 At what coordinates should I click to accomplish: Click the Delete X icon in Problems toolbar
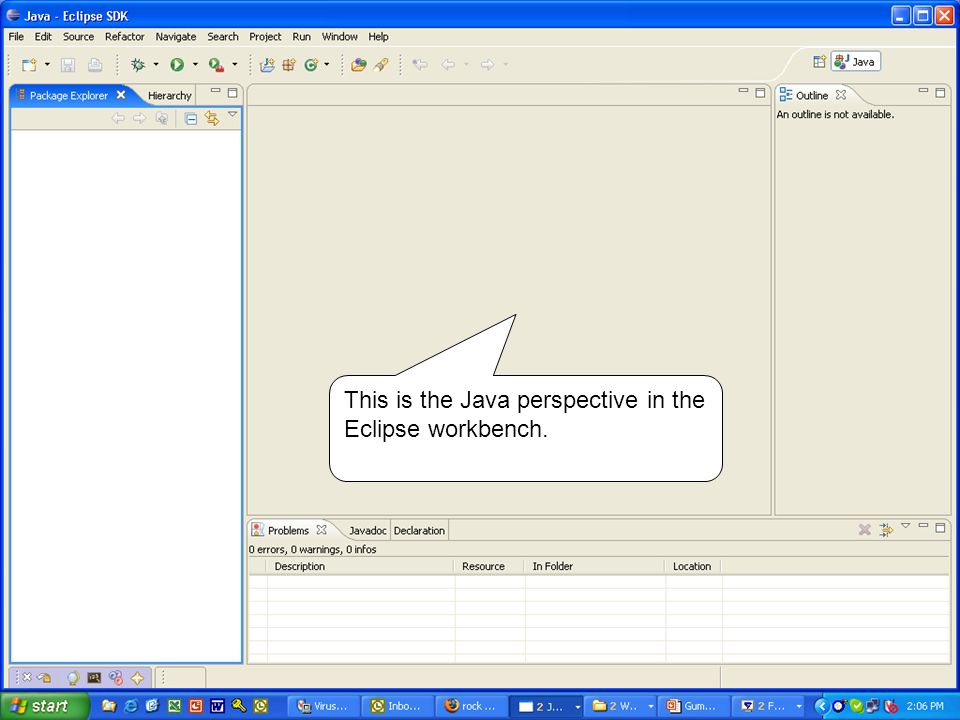tap(864, 530)
